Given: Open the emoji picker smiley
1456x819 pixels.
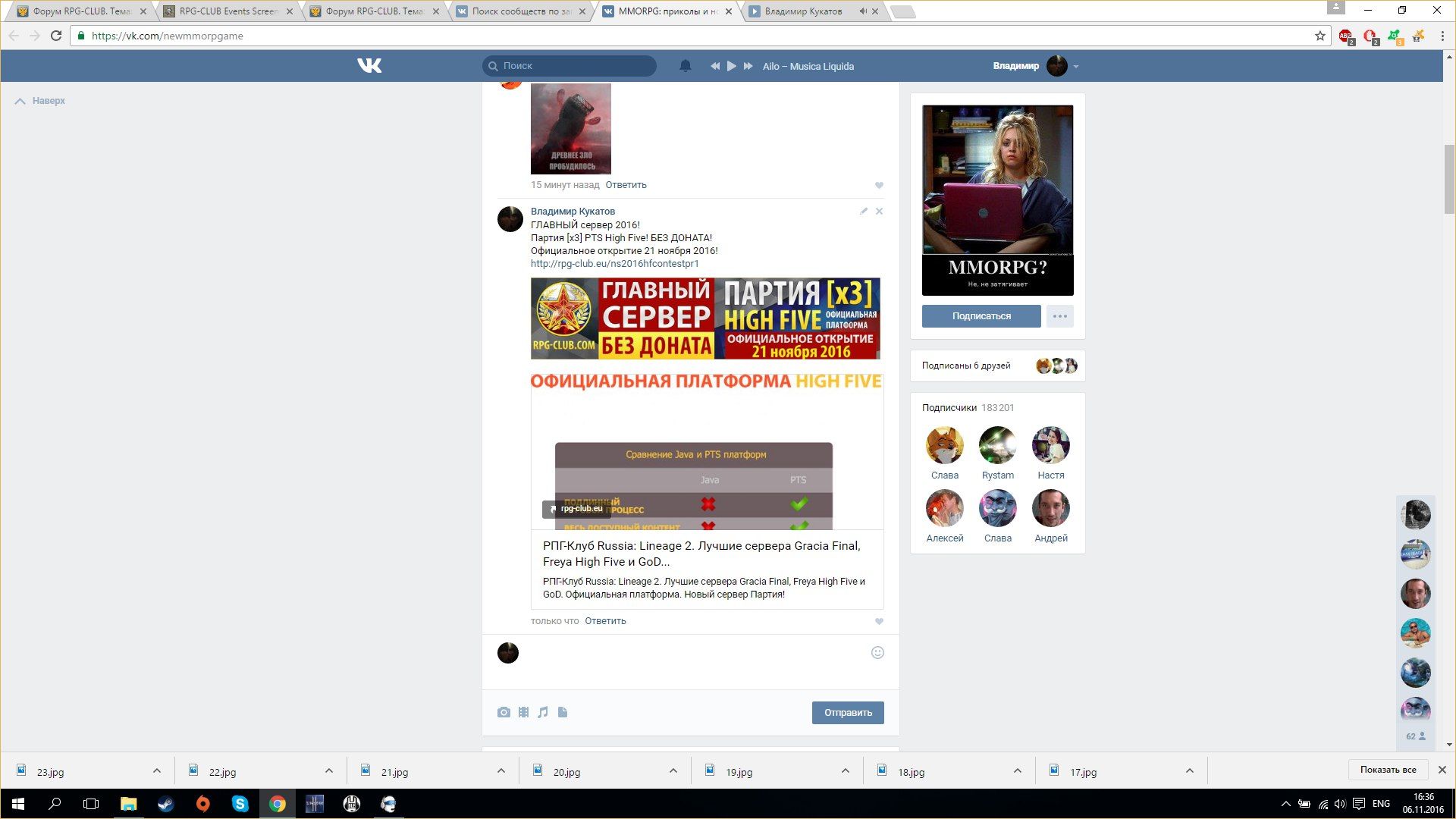Looking at the screenshot, I should (x=877, y=653).
